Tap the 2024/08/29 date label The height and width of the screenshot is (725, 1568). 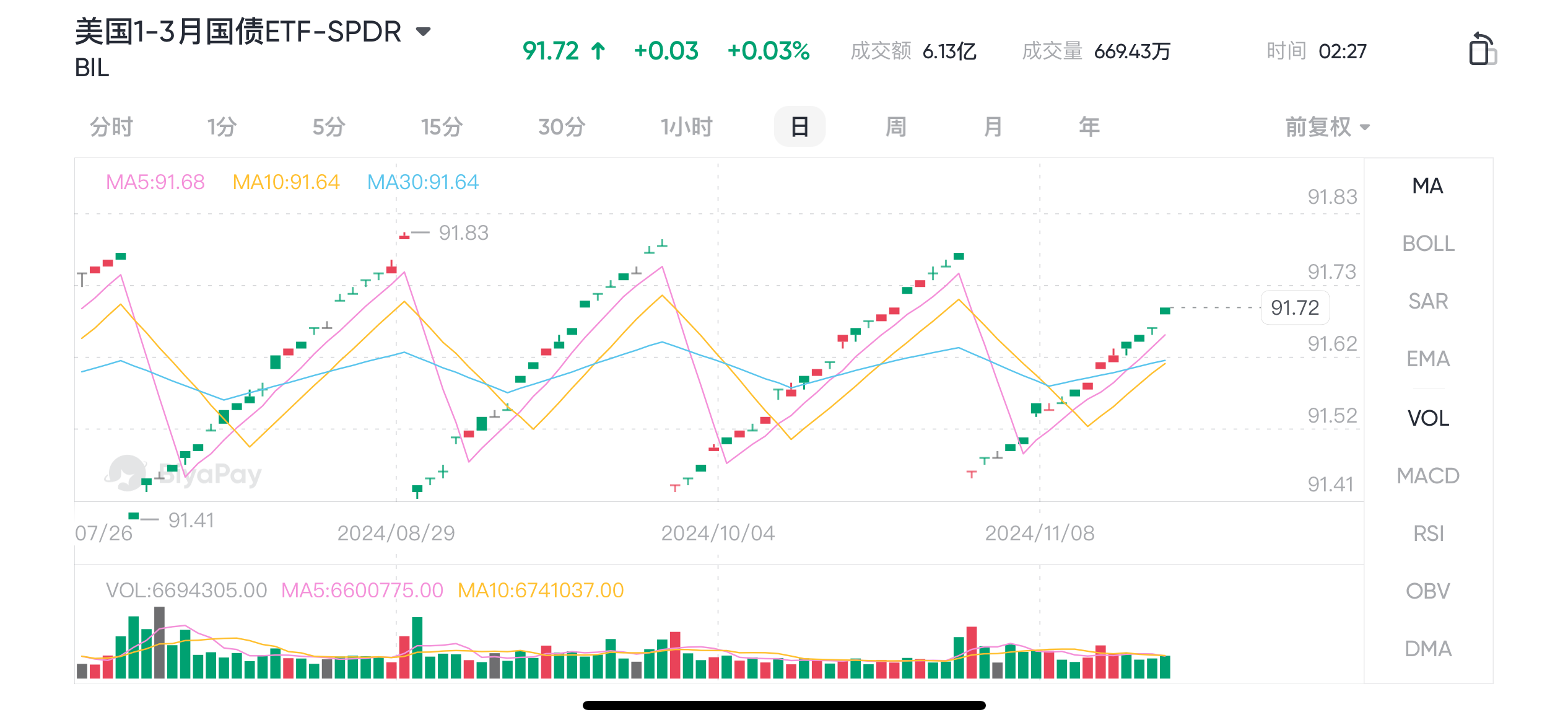point(396,534)
